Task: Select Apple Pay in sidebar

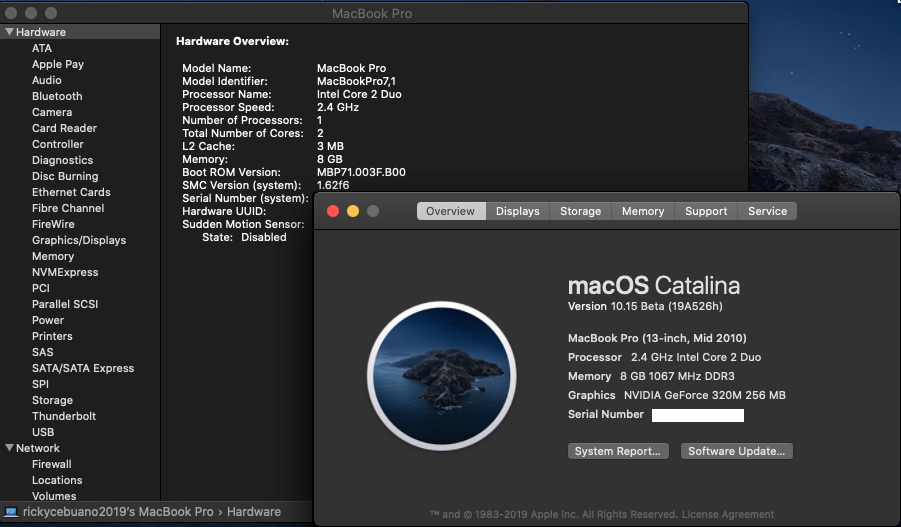Action: point(58,64)
